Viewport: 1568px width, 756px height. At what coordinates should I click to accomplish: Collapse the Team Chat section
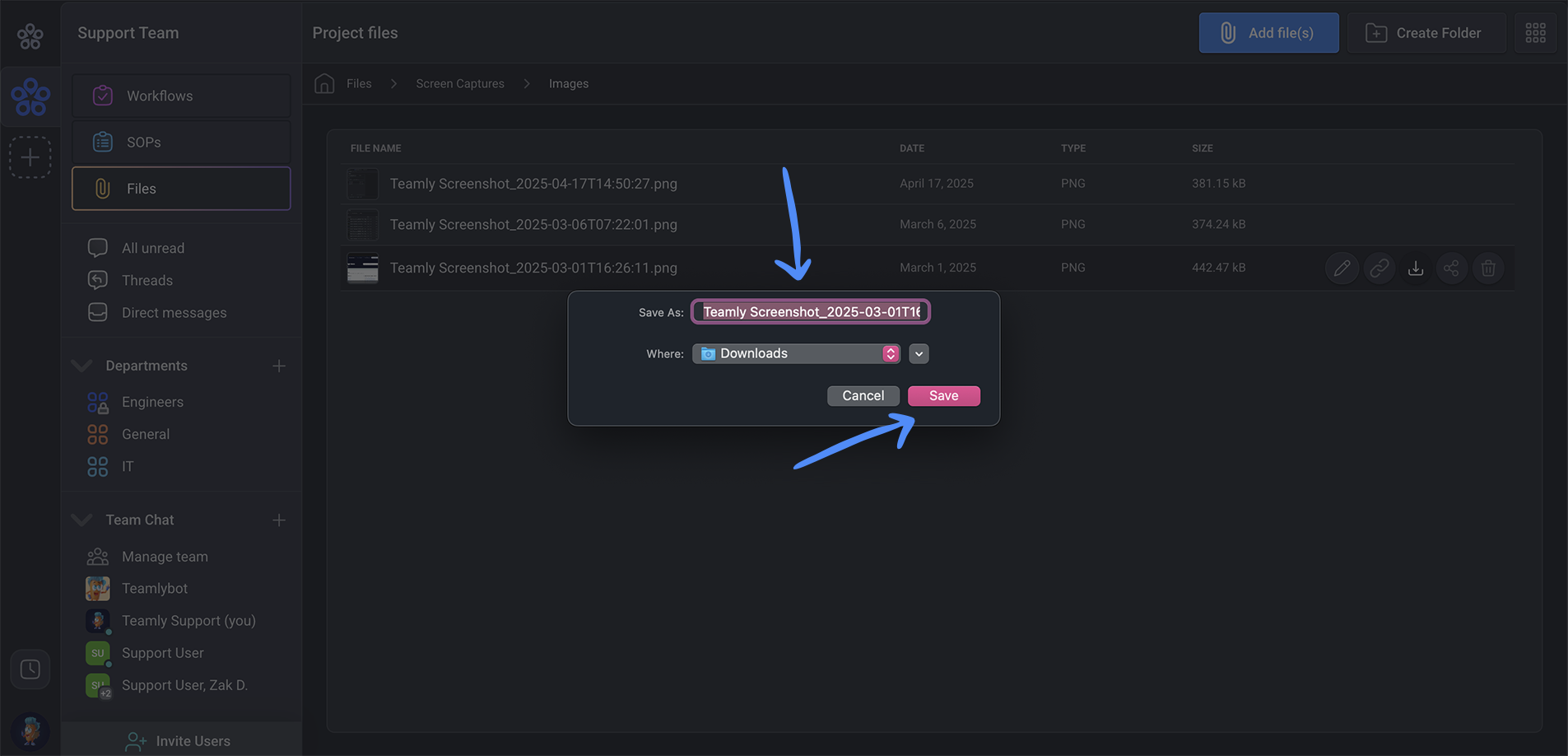(81, 520)
